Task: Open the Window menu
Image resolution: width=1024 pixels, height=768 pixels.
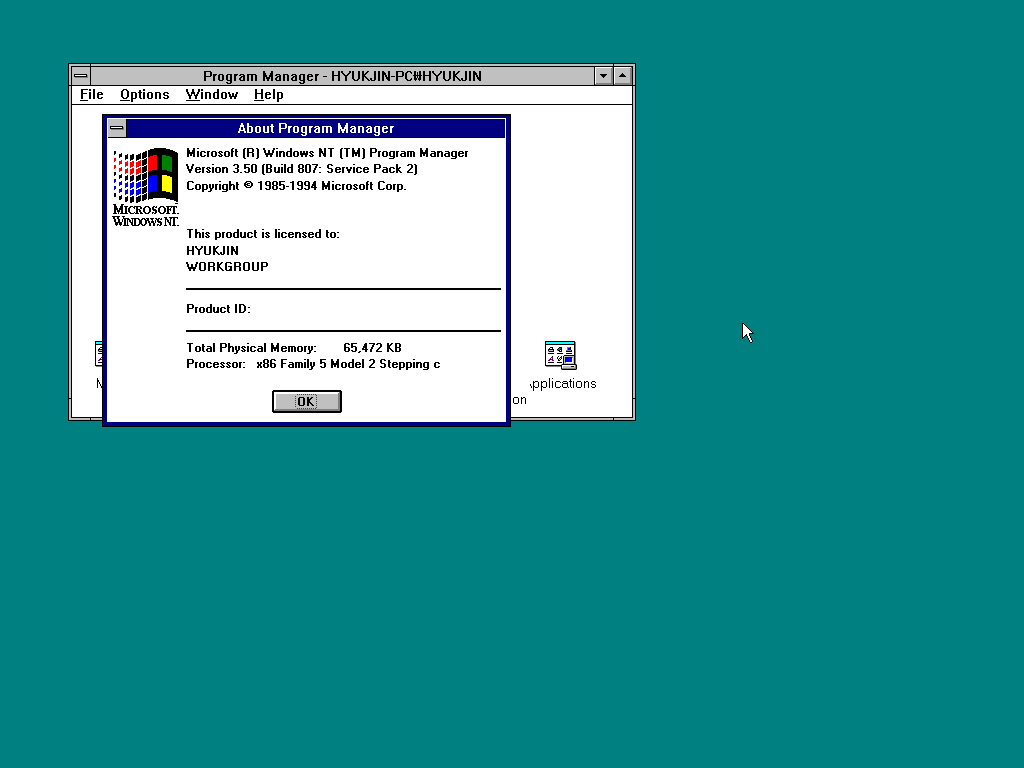Action: (x=212, y=95)
